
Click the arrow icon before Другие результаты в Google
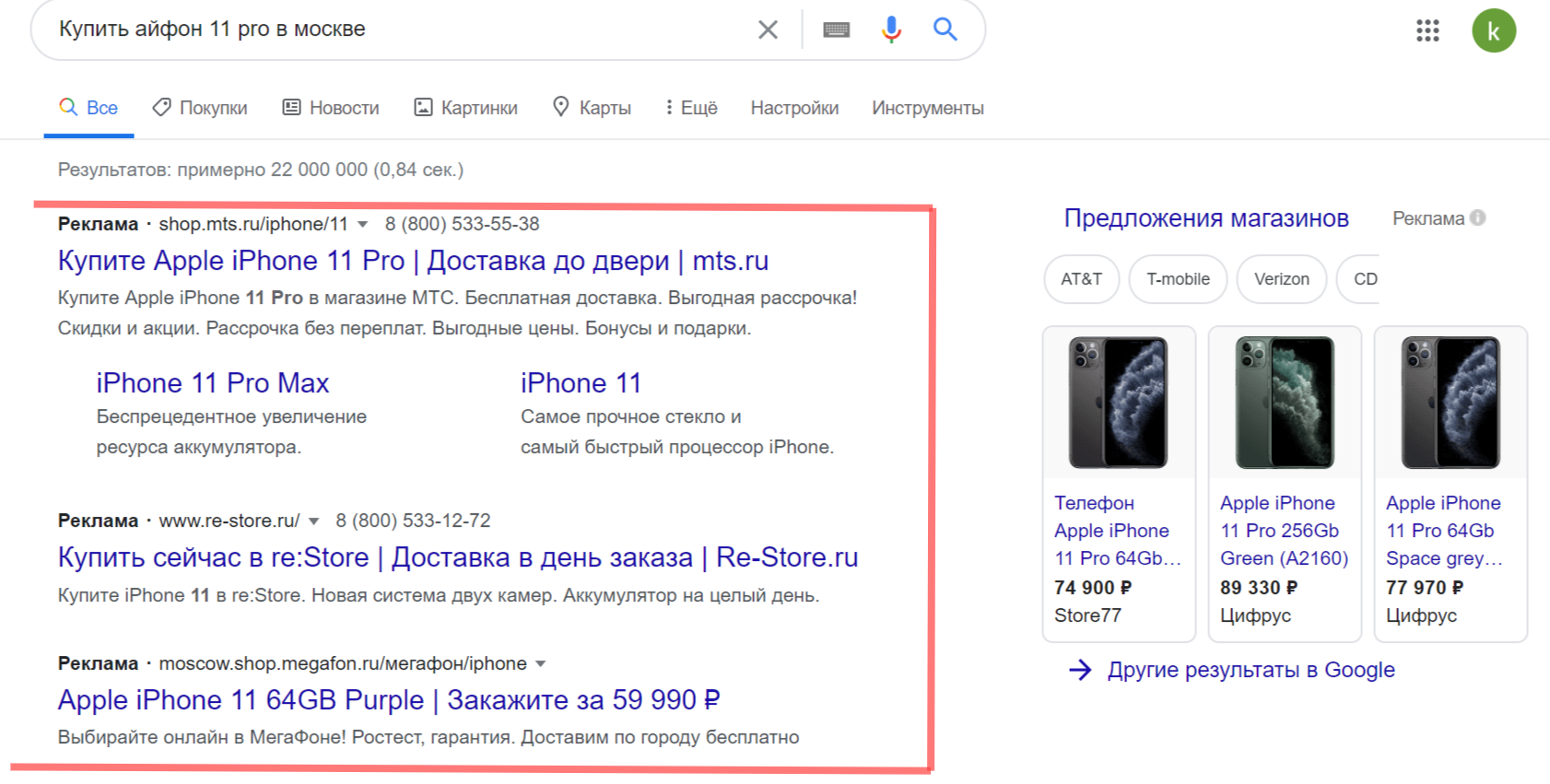click(1080, 670)
